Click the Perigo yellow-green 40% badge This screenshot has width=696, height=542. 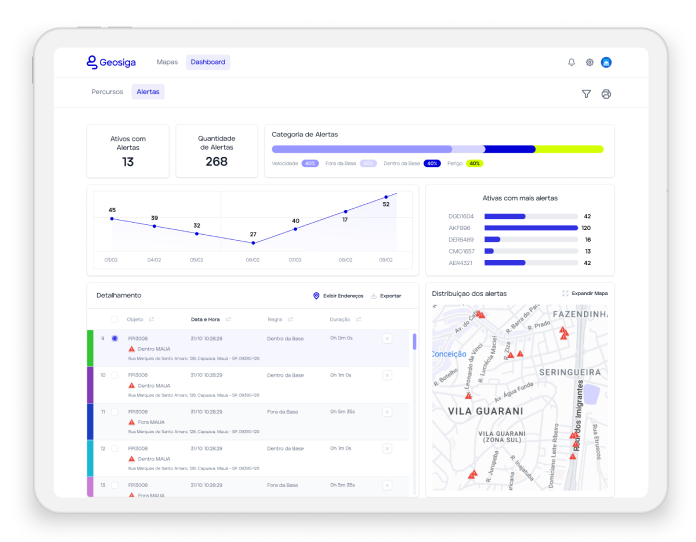click(475, 163)
